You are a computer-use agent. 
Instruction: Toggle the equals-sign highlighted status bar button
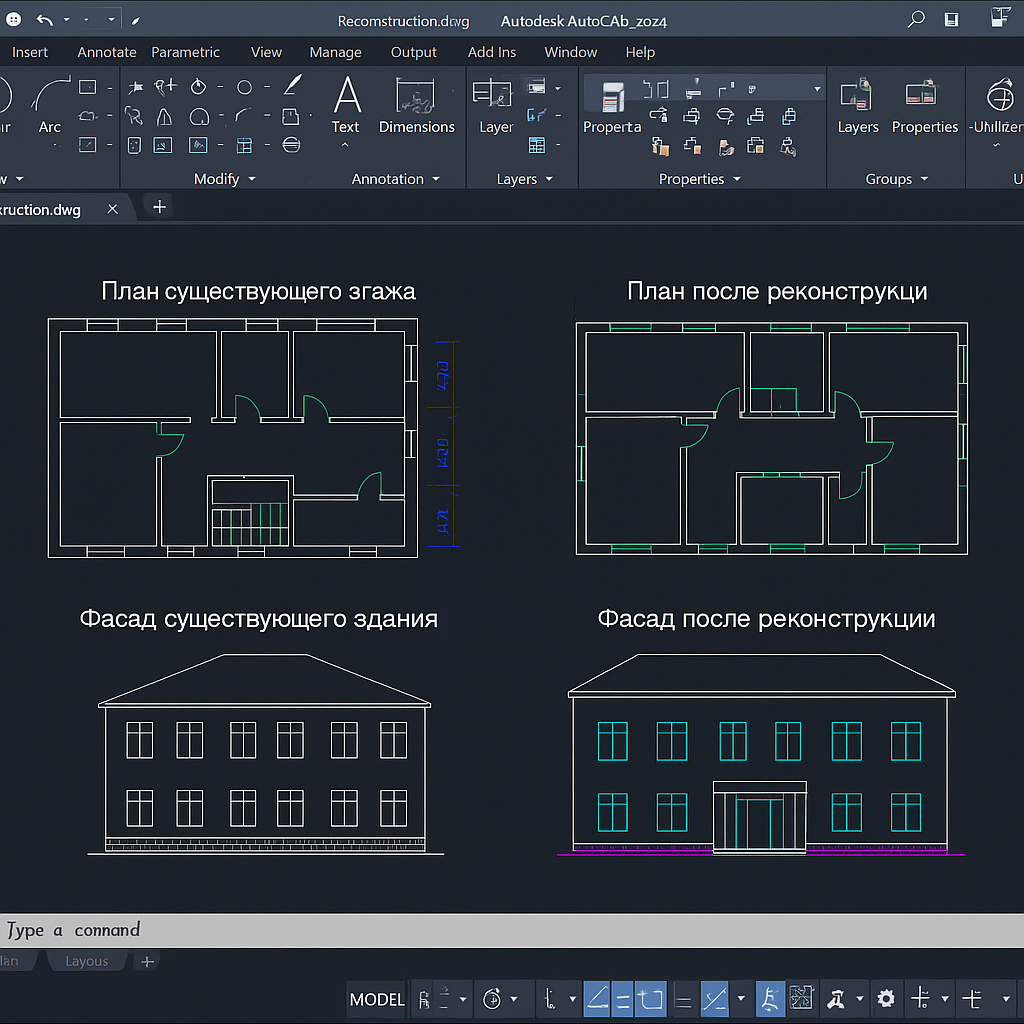pyautogui.click(x=623, y=999)
